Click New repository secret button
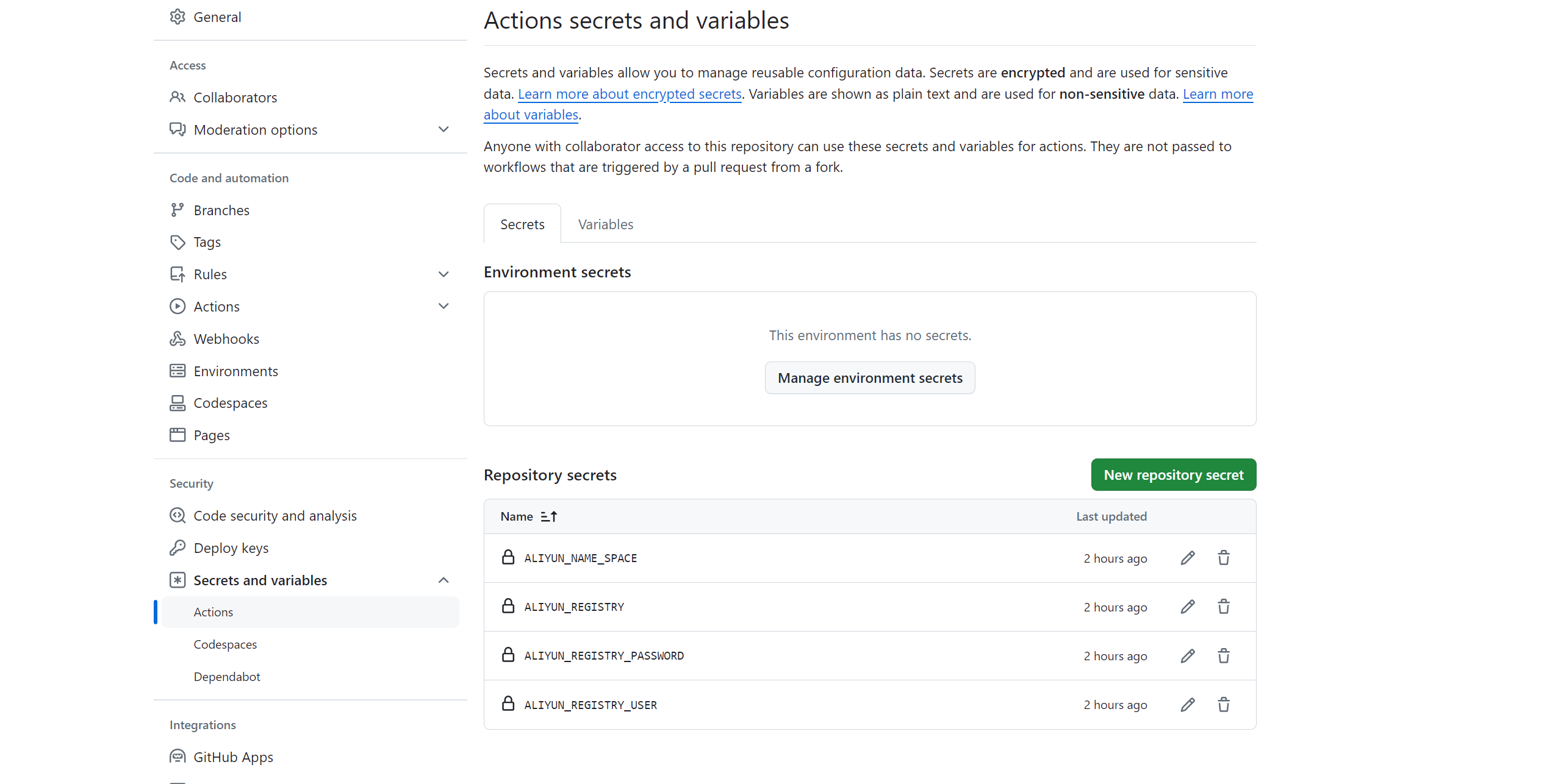The height and width of the screenshot is (784, 1547). coord(1173,475)
